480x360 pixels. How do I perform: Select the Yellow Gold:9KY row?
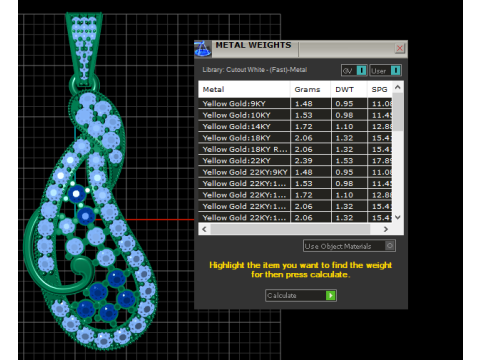point(296,103)
